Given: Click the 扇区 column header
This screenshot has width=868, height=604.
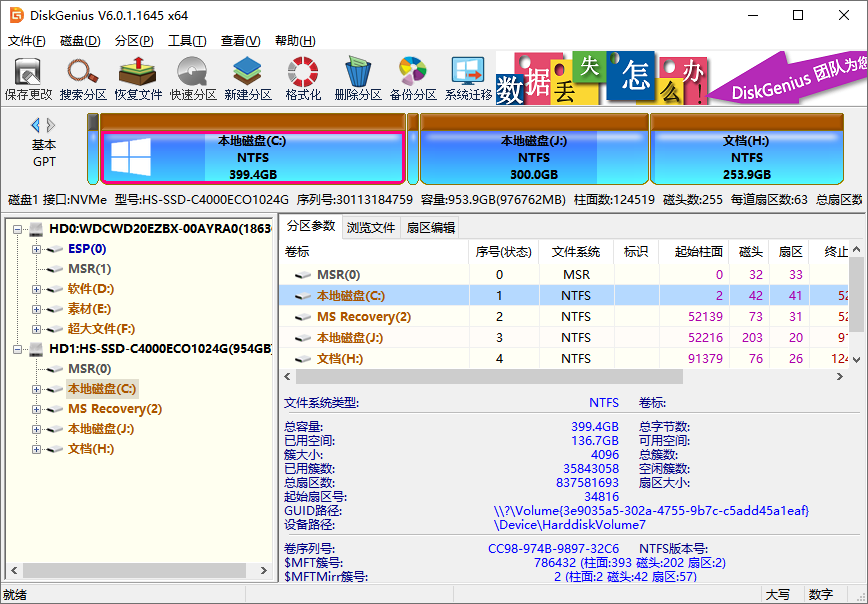Looking at the screenshot, I should pos(790,252).
